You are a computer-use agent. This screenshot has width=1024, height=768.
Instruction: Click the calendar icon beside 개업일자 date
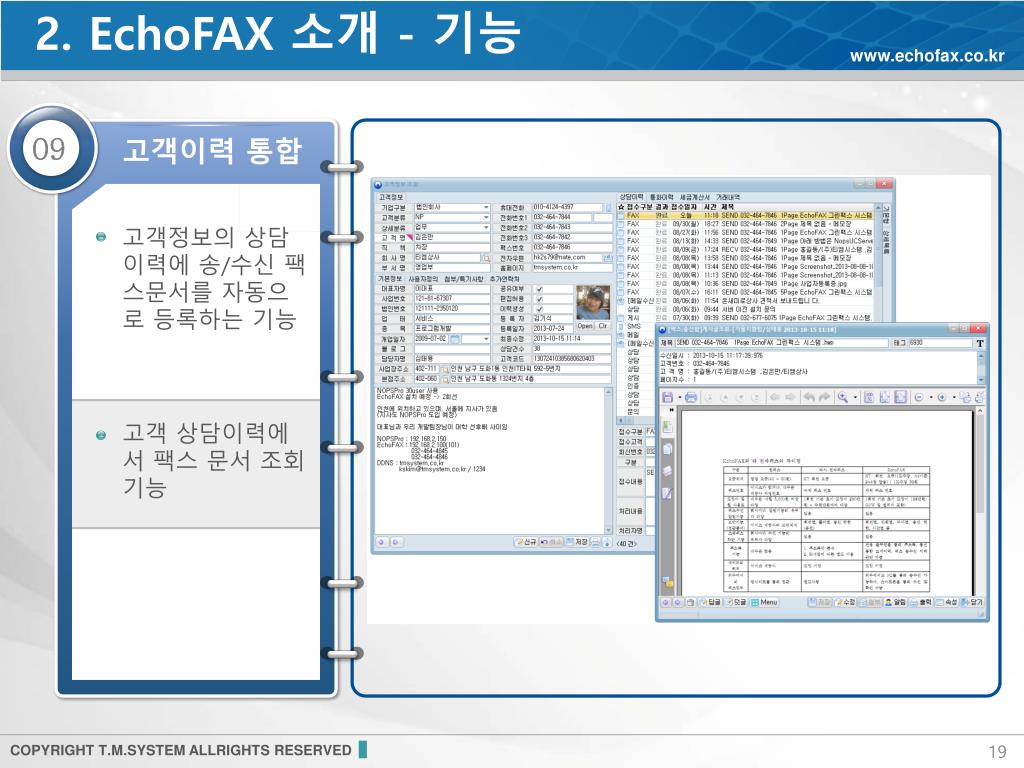click(456, 339)
